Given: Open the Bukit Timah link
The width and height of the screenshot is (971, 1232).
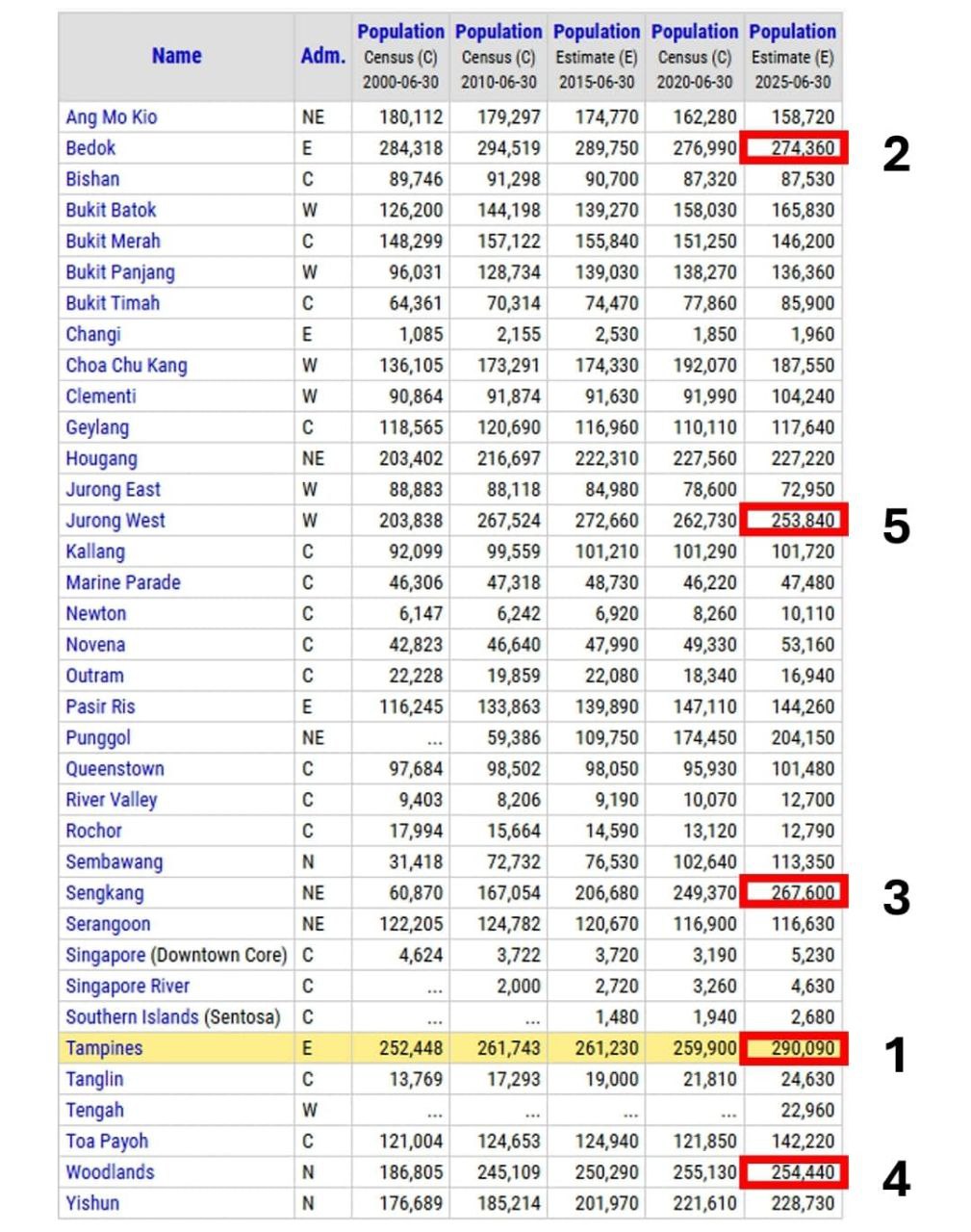Looking at the screenshot, I should pos(113,303).
